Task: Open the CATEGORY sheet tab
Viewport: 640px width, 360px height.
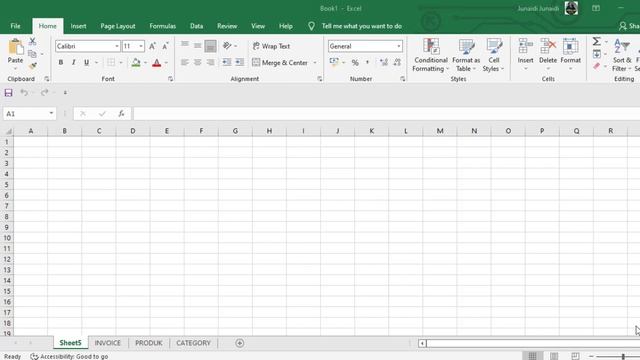Action: 193,343
